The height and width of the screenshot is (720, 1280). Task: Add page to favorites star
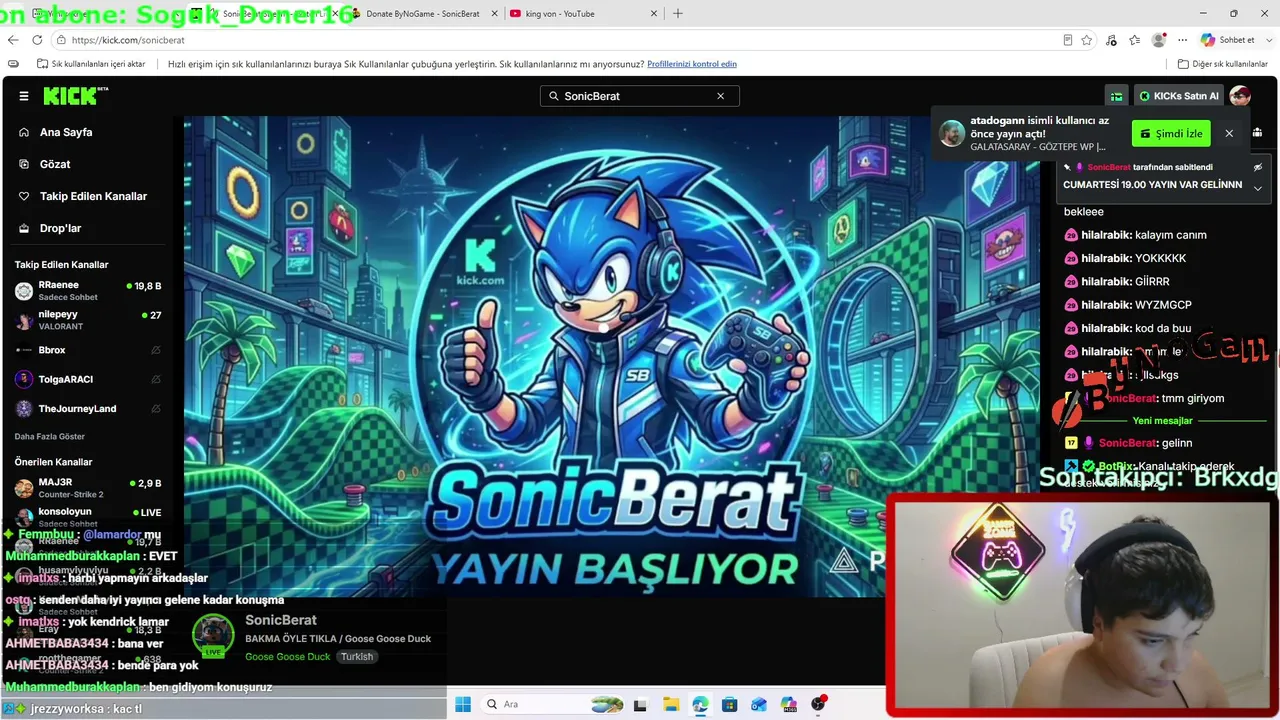coord(1087,40)
